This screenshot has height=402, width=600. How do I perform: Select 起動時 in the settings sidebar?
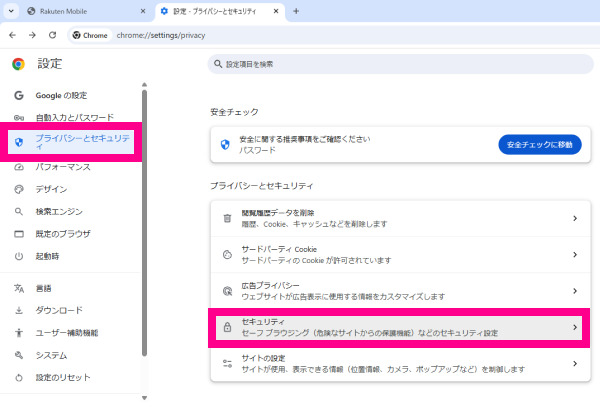click(x=48, y=256)
